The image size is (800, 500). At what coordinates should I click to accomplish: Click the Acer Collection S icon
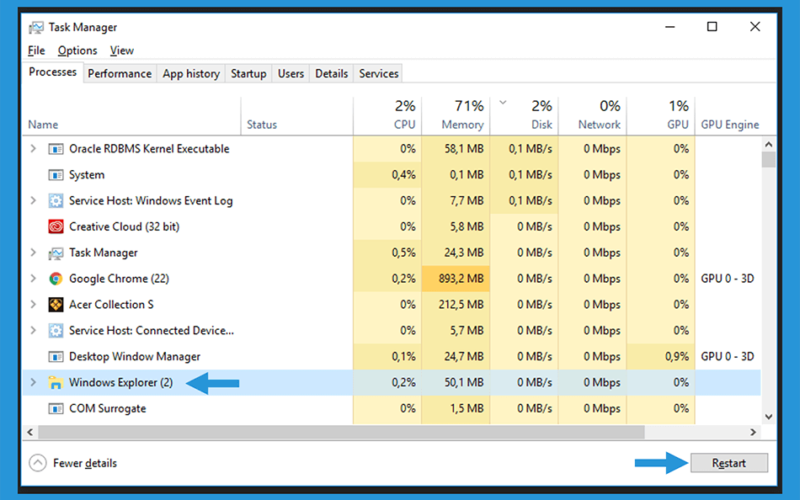56,305
